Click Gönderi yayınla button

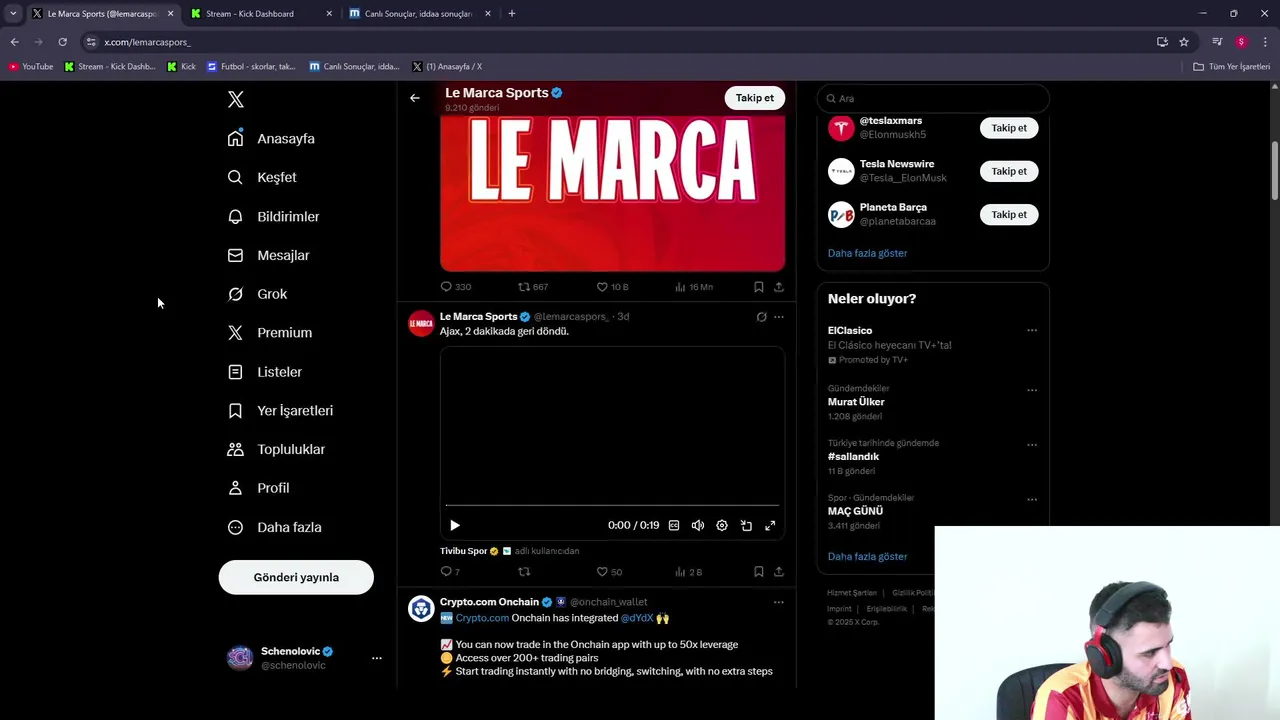(296, 577)
